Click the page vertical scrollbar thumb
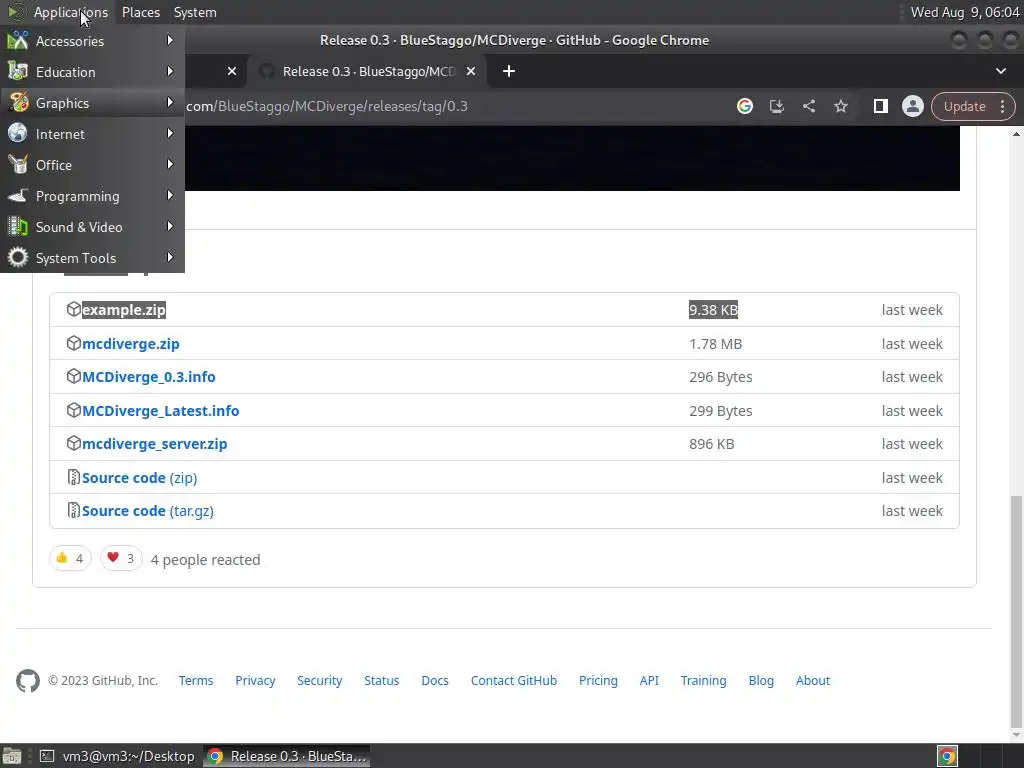The height and width of the screenshot is (768, 1024). coord(1017,611)
